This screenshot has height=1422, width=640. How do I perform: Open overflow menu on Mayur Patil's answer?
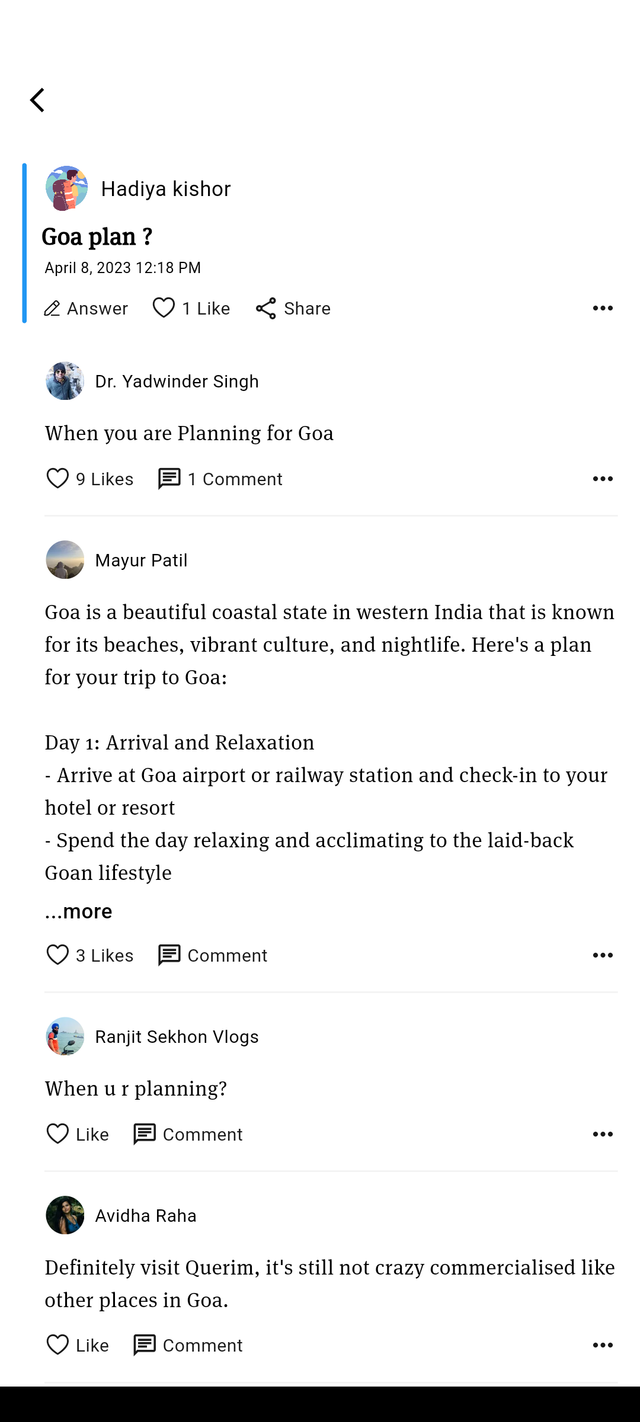point(602,955)
